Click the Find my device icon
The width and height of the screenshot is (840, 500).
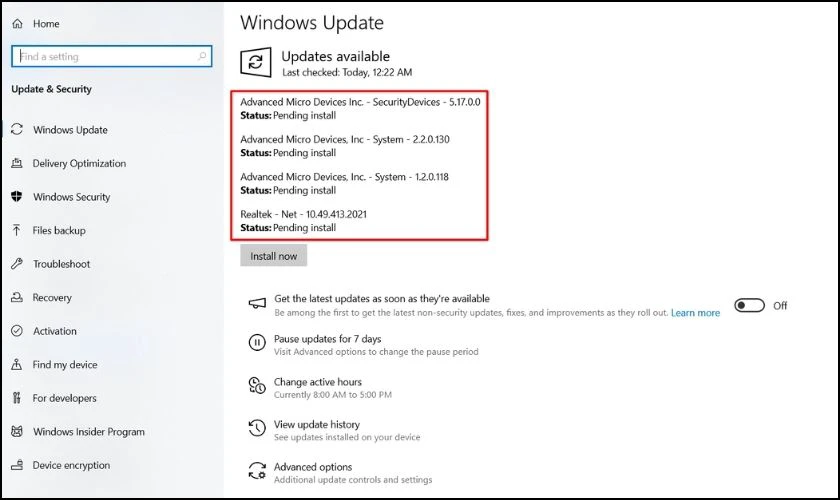(17, 364)
